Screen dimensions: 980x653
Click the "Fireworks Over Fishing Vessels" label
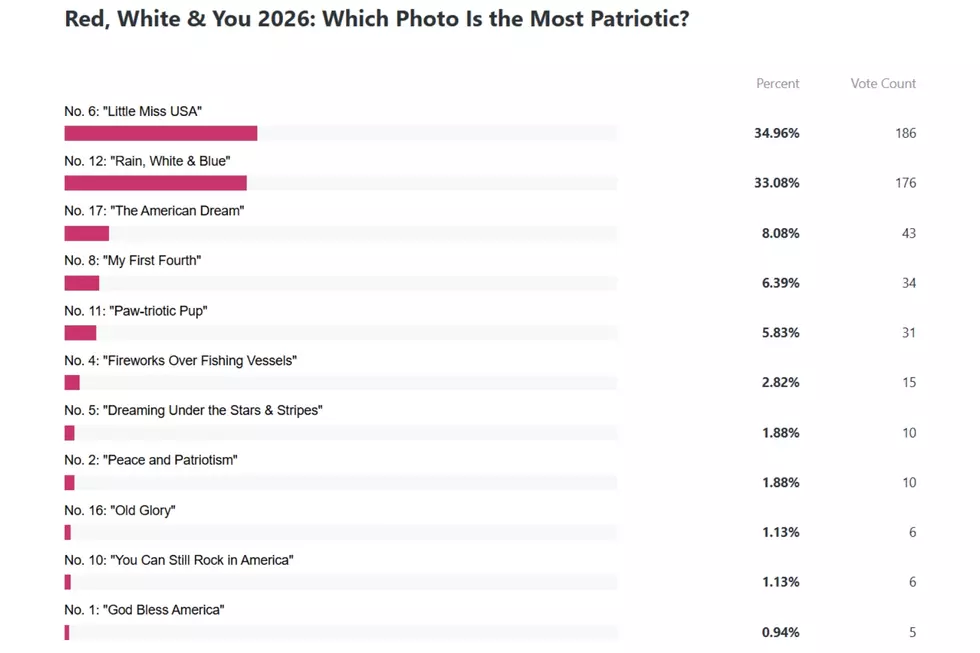[x=181, y=361]
